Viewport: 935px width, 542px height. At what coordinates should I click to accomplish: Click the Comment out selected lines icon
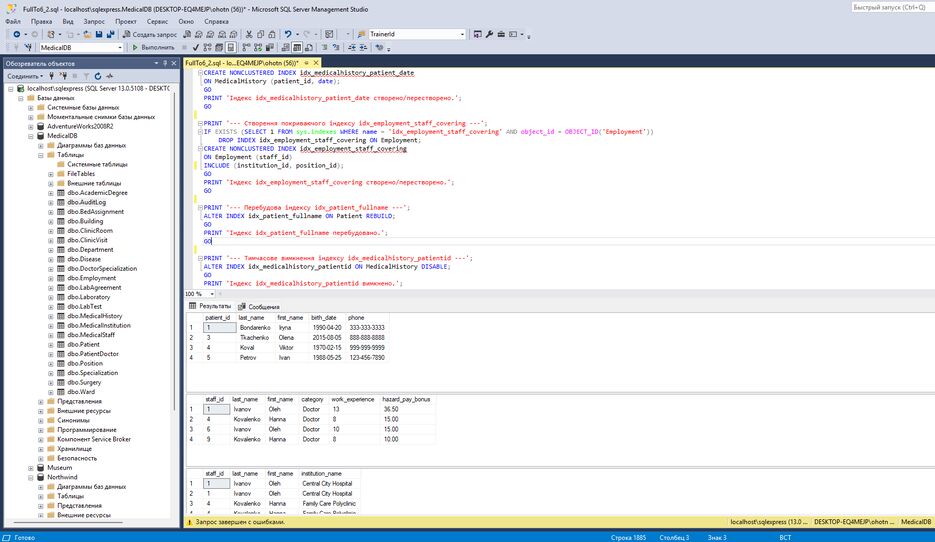324,47
